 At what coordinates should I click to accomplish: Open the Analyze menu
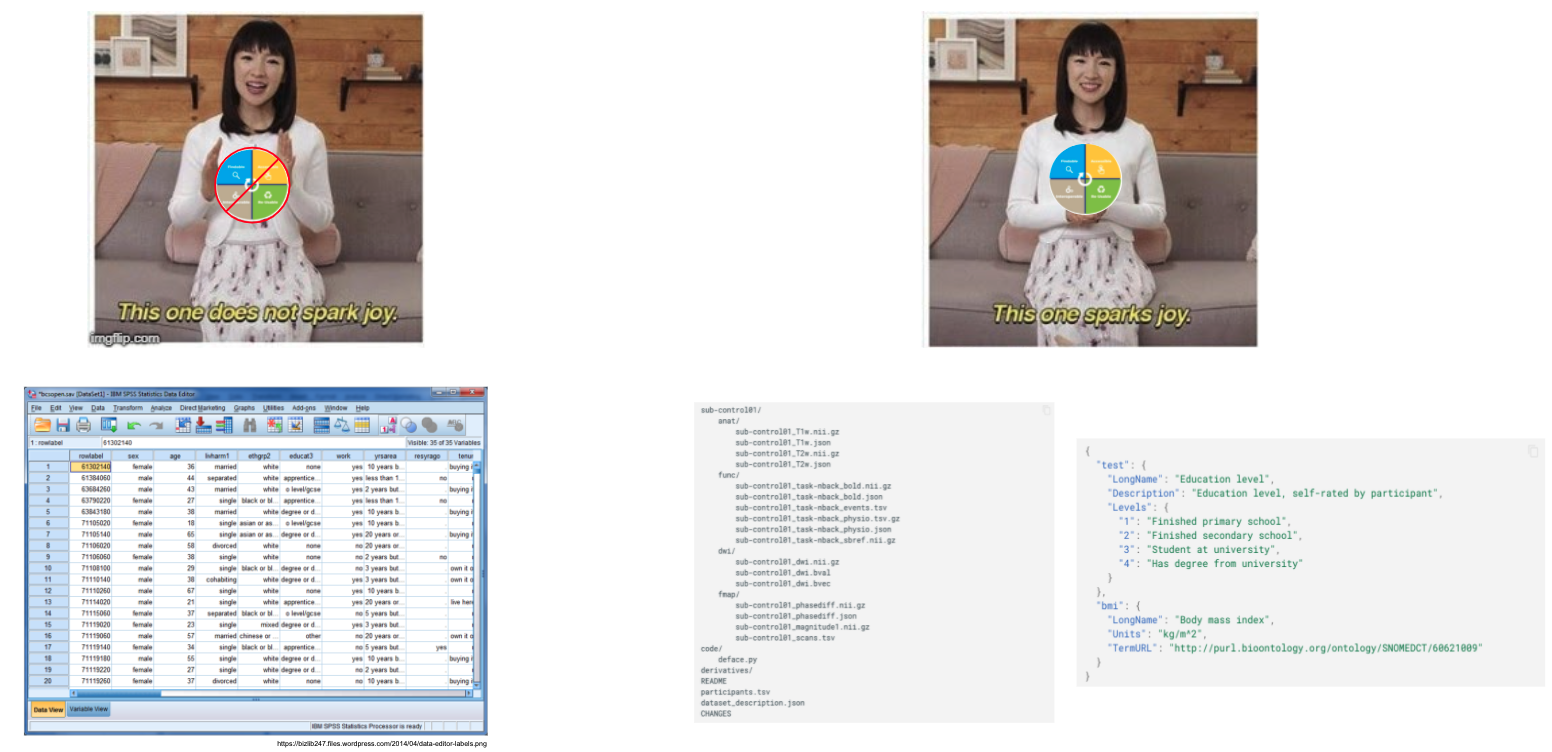point(161,408)
